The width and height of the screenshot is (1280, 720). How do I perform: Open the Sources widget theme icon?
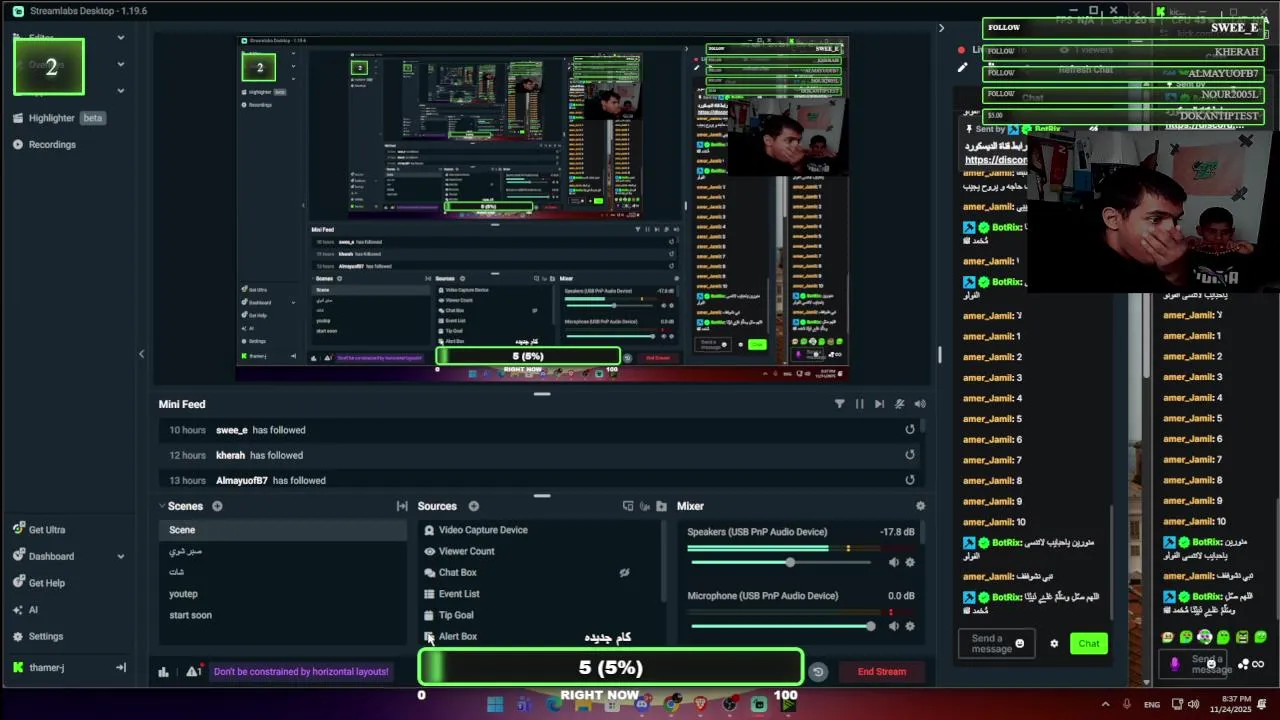pyautogui.click(x=628, y=506)
